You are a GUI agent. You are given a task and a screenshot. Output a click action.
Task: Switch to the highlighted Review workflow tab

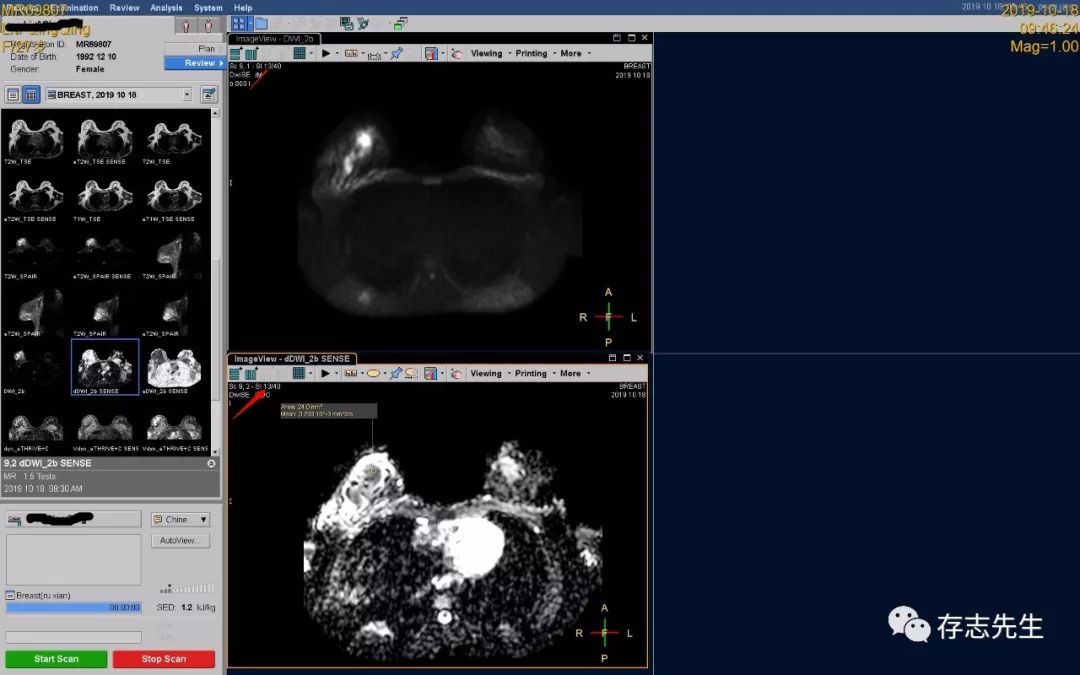point(194,63)
